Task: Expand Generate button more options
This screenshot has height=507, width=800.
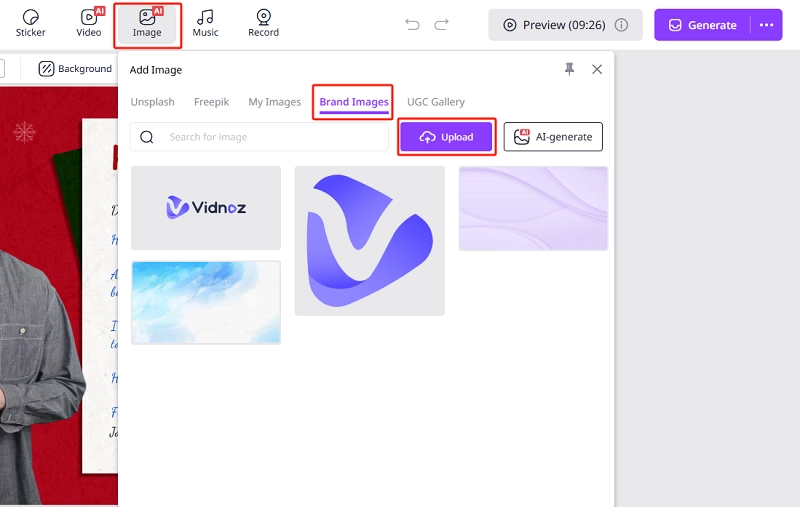Action: [x=767, y=25]
